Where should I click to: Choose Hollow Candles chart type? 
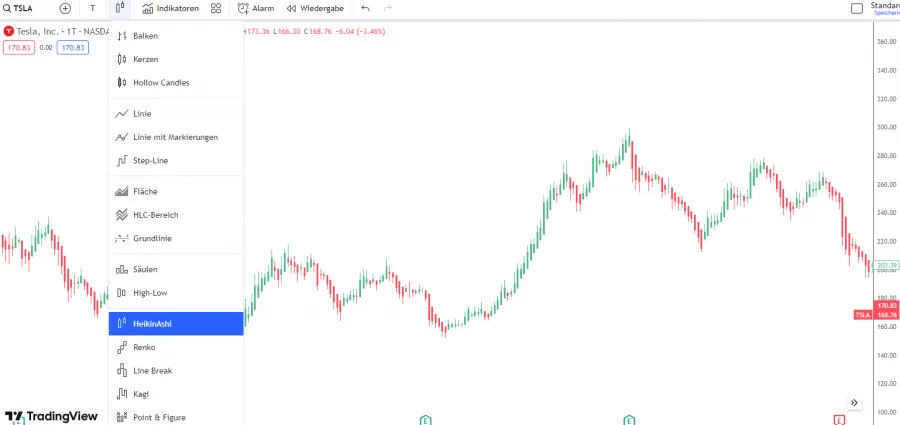click(x=176, y=83)
